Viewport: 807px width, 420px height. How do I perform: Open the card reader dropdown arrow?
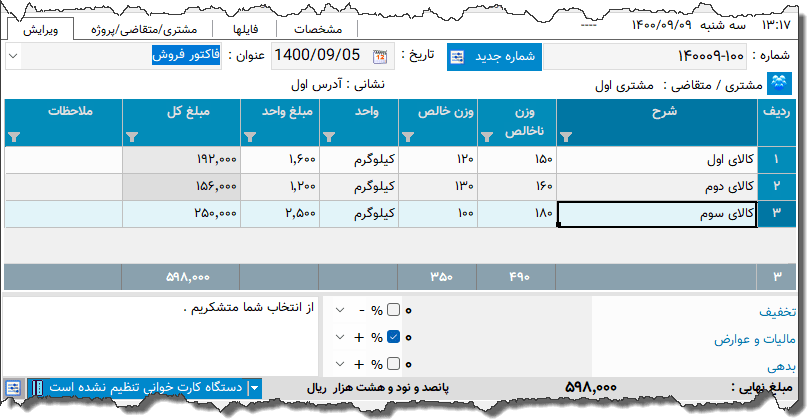click(254, 388)
